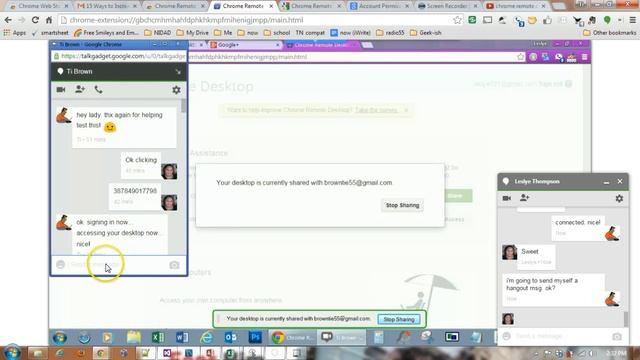Expand the NIDAD bookmark folder

pos(158,33)
